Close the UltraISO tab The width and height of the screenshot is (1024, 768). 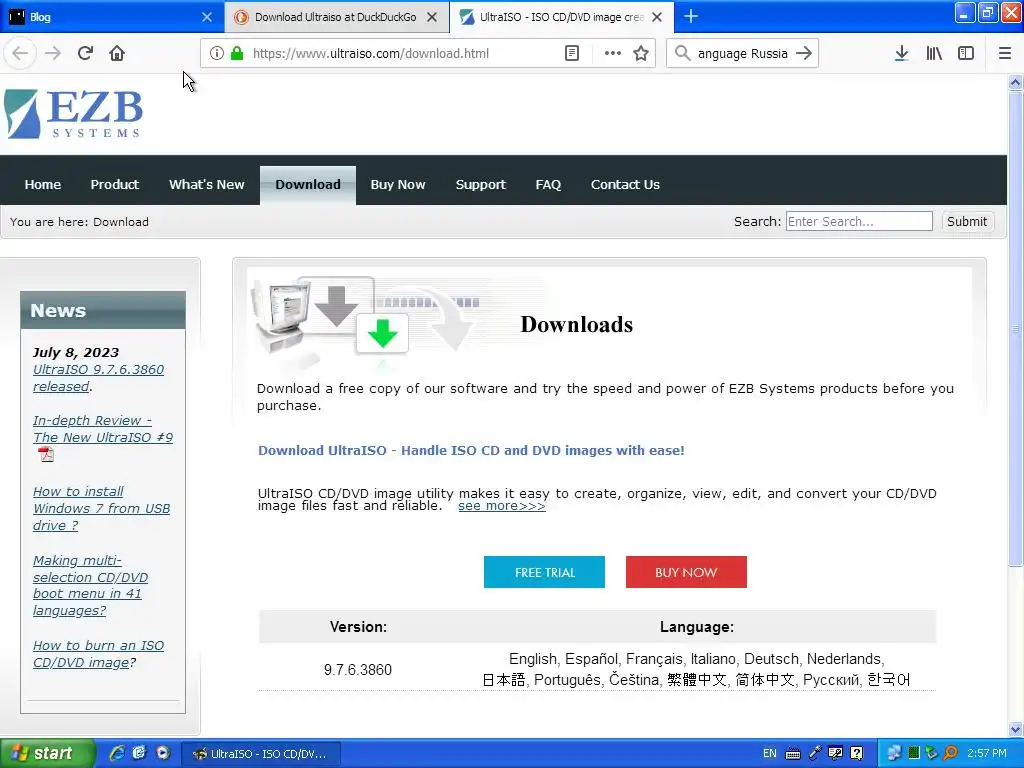pos(658,17)
